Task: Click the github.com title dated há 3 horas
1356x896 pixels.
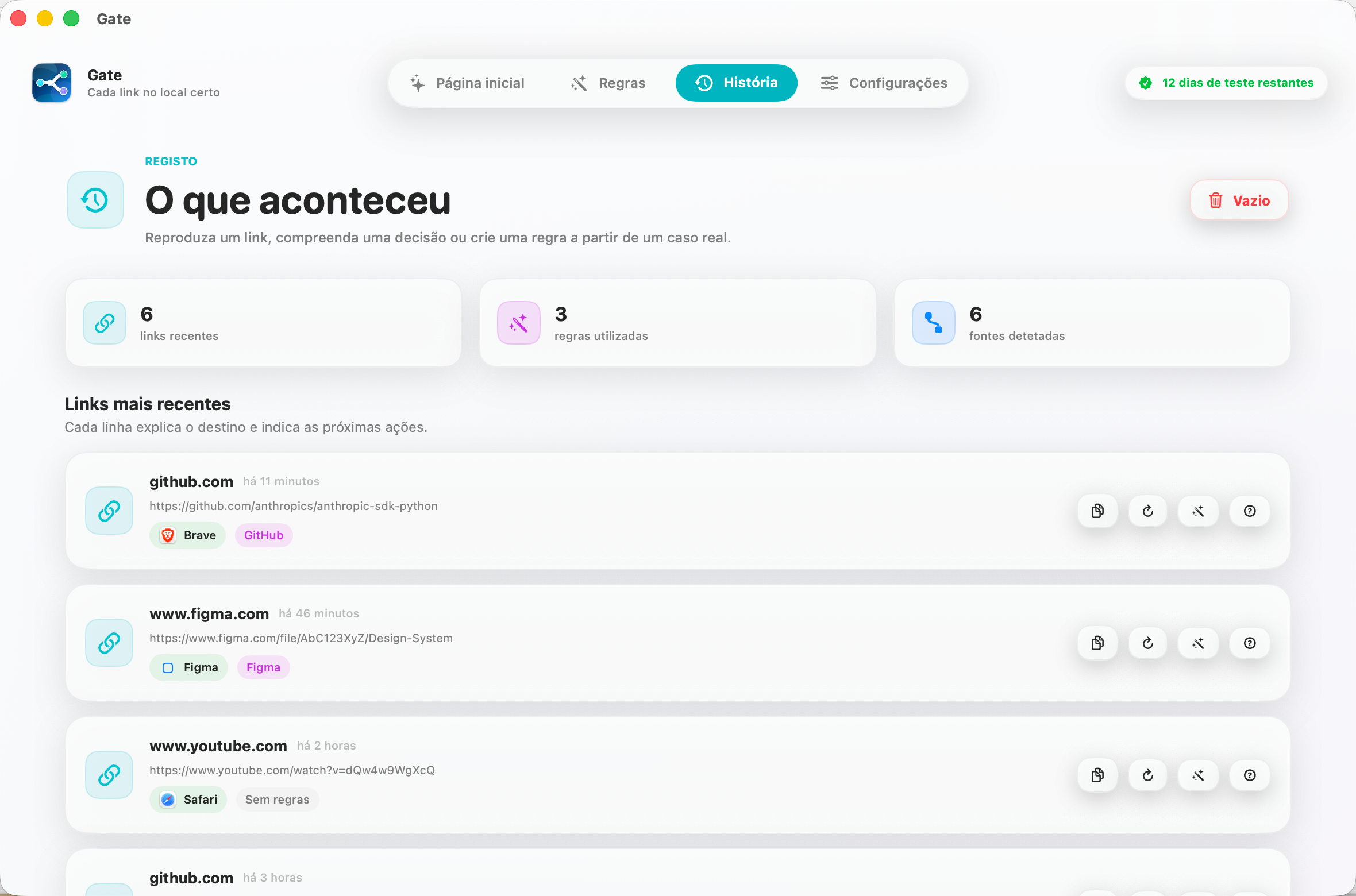Action: point(191,878)
